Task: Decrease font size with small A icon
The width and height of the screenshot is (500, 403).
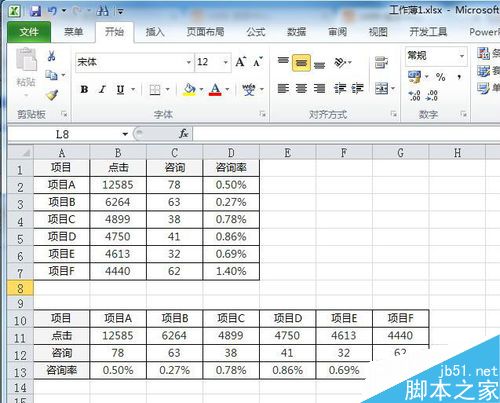Action: [x=258, y=62]
